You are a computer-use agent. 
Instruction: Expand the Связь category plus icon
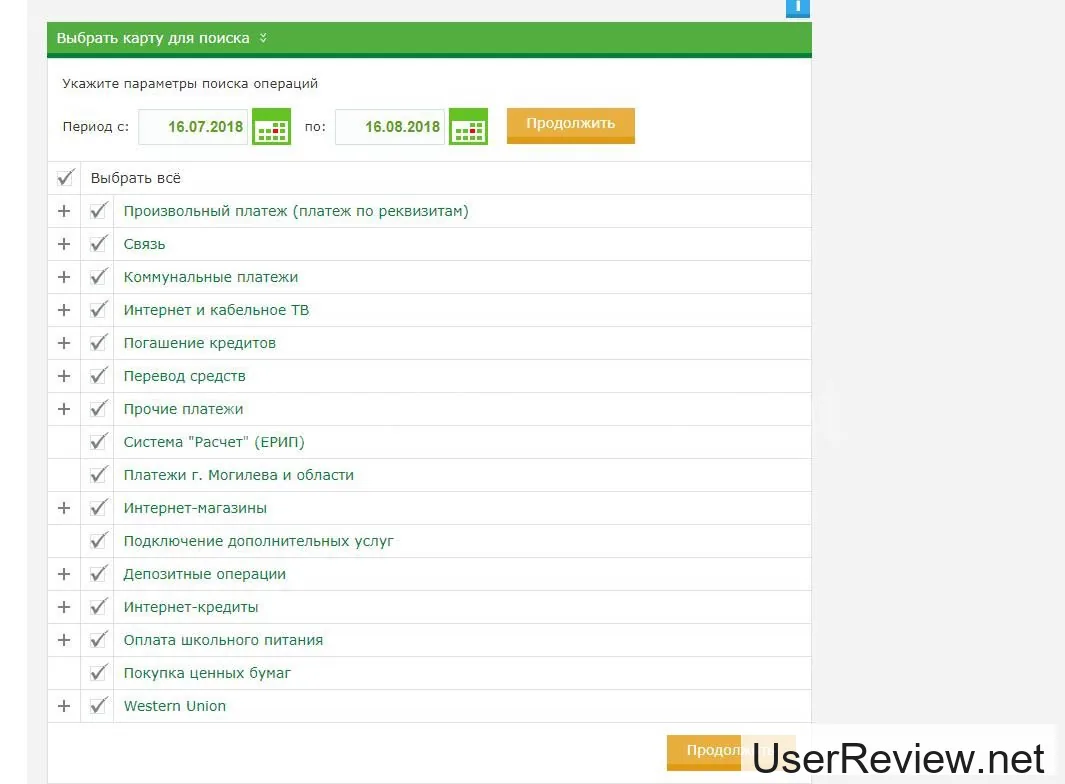pyautogui.click(x=64, y=244)
